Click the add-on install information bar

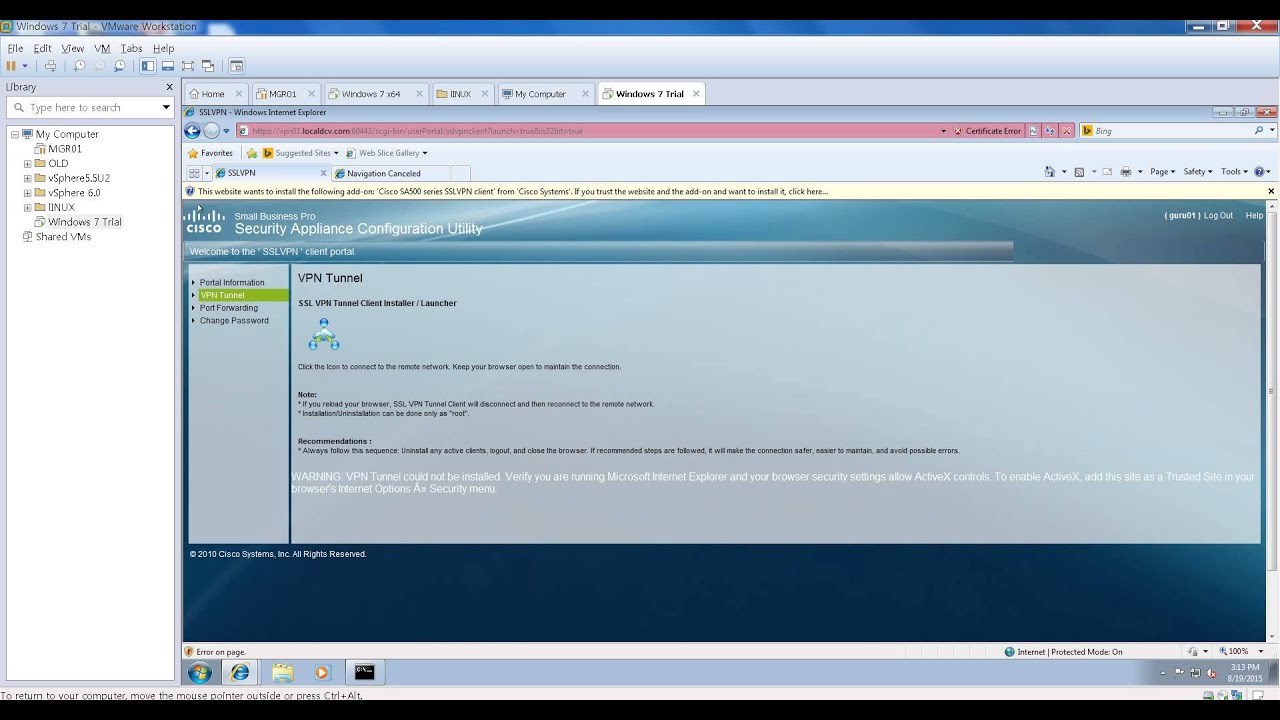pos(725,191)
